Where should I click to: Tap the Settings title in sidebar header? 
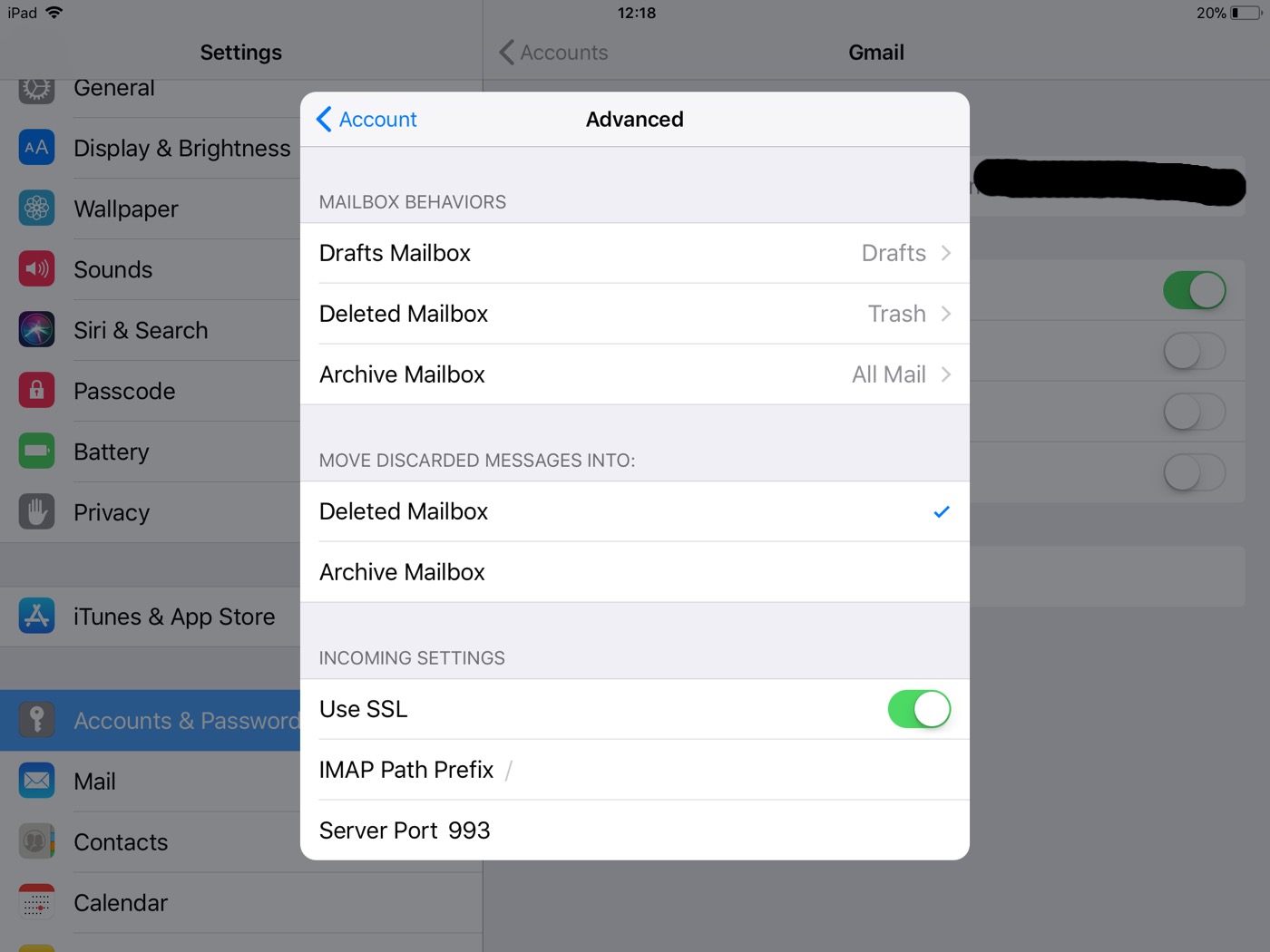coord(241,53)
